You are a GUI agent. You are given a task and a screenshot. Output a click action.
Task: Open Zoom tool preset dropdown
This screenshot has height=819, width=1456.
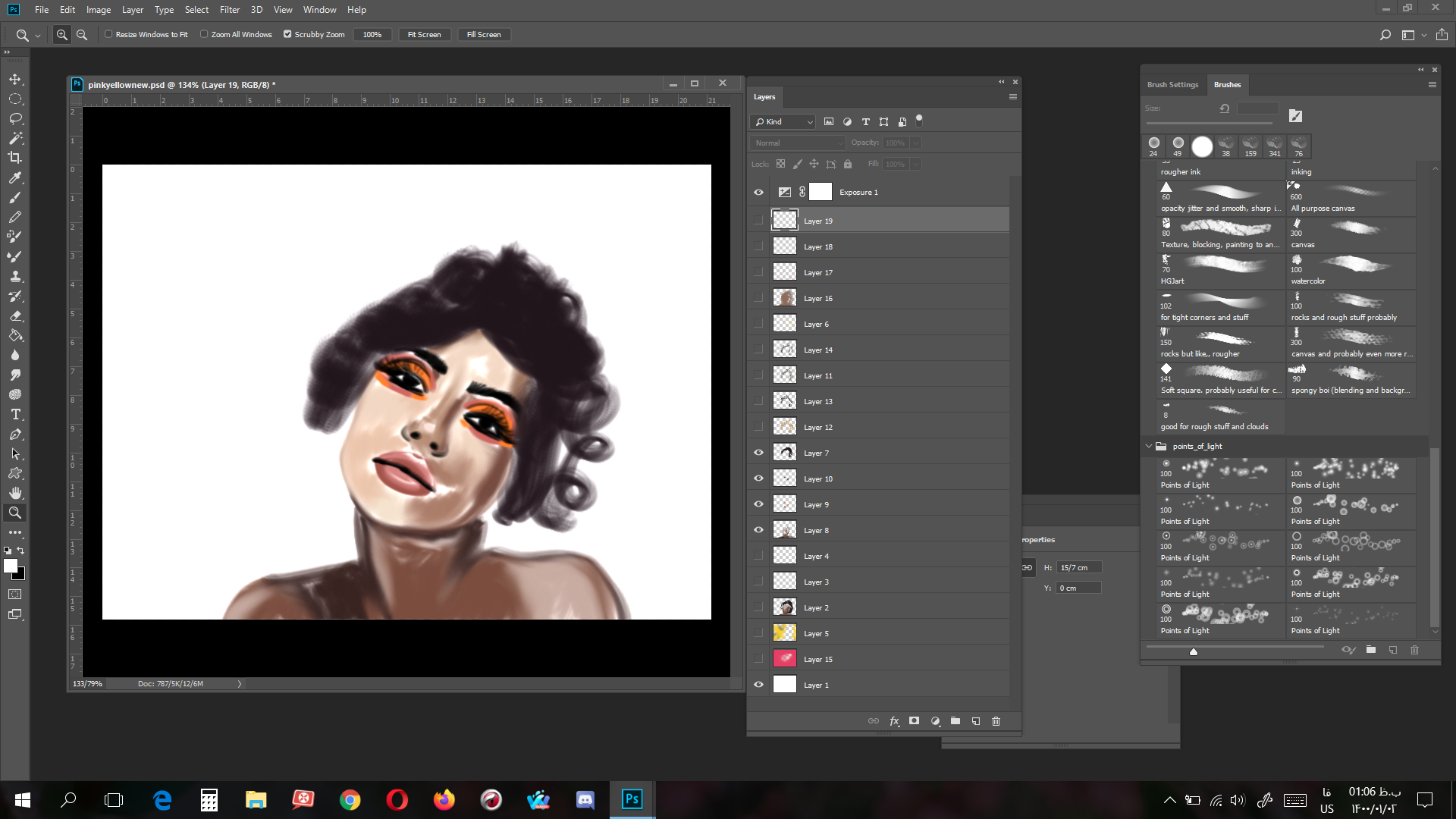click(38, 36)
